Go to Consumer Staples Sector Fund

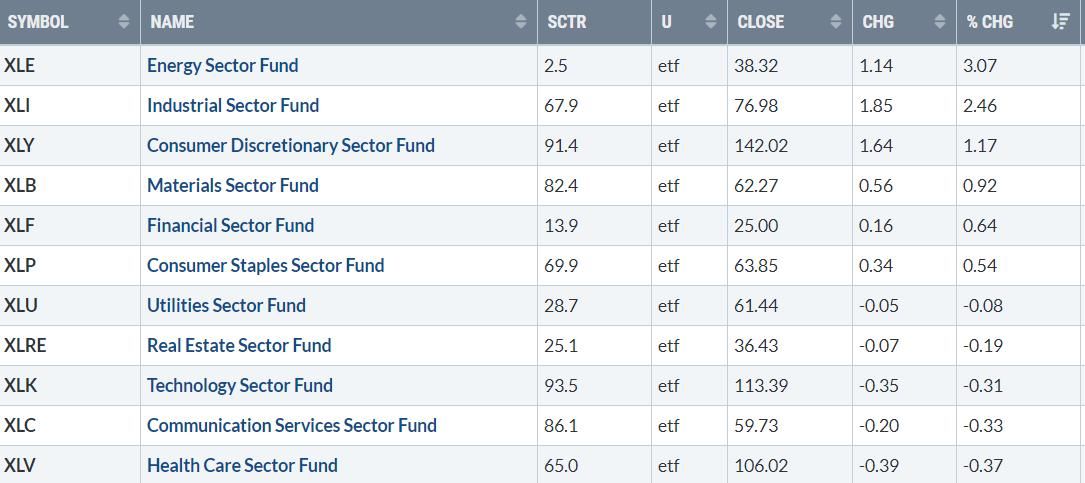[x=265, y=266]
